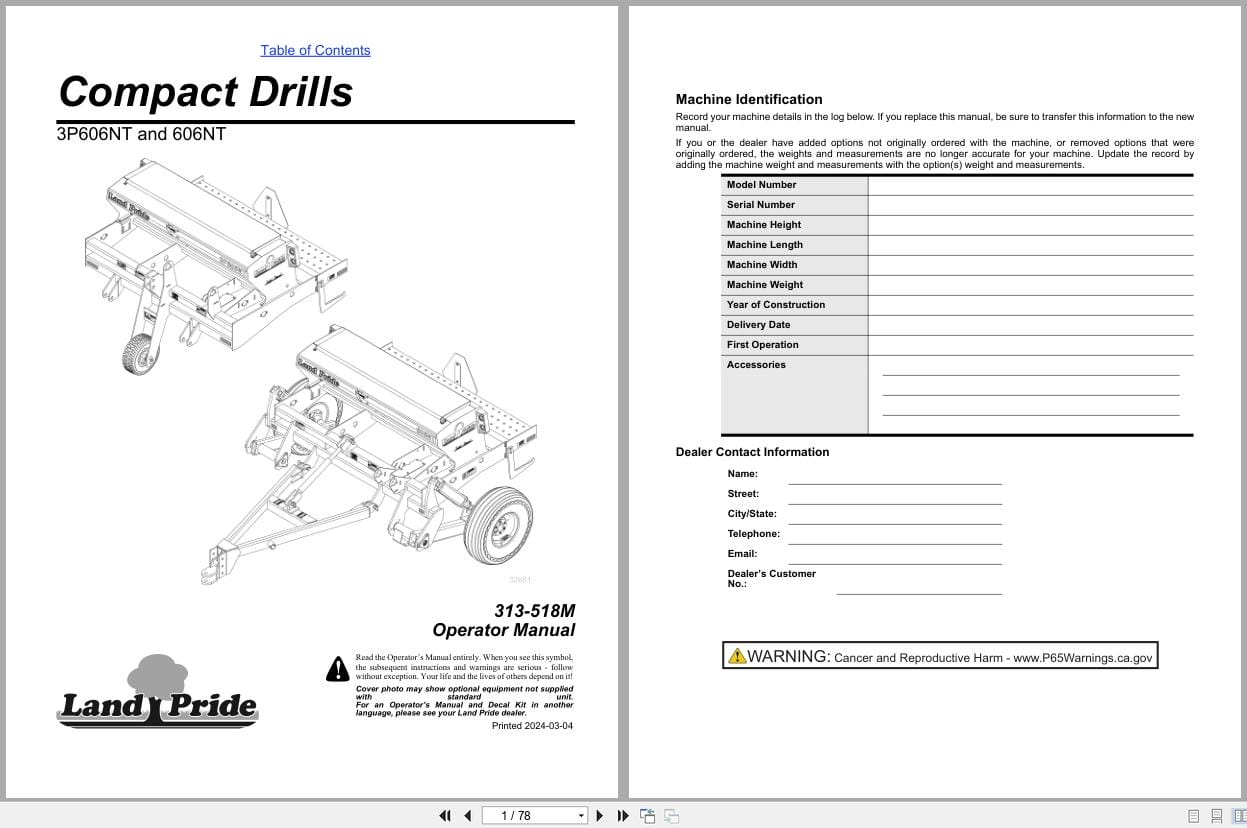1247x828 pixels.
Task: Click the 3-point compact drill illustration
Action: [215, 265]
